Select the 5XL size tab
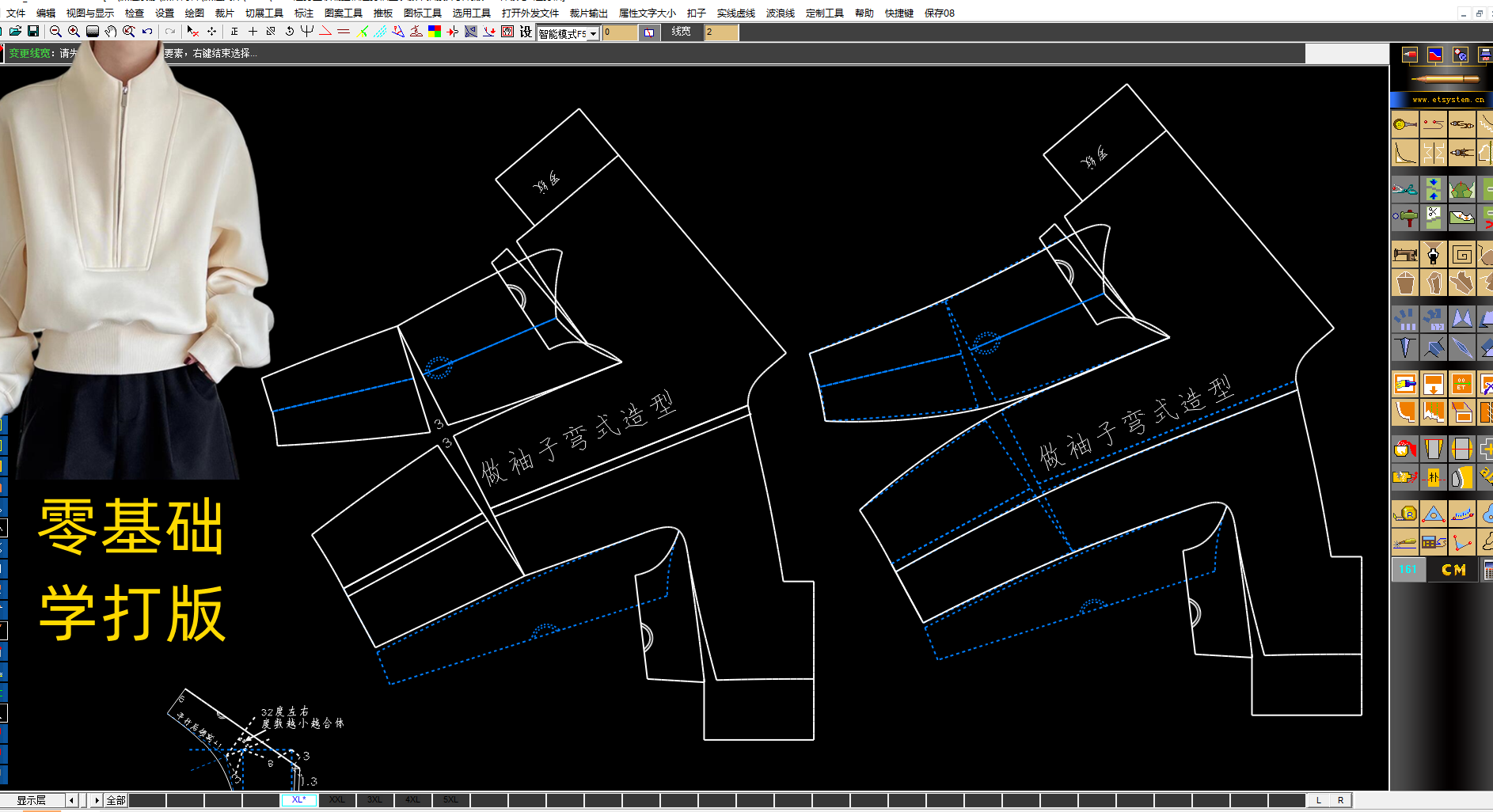 [451, 800]
